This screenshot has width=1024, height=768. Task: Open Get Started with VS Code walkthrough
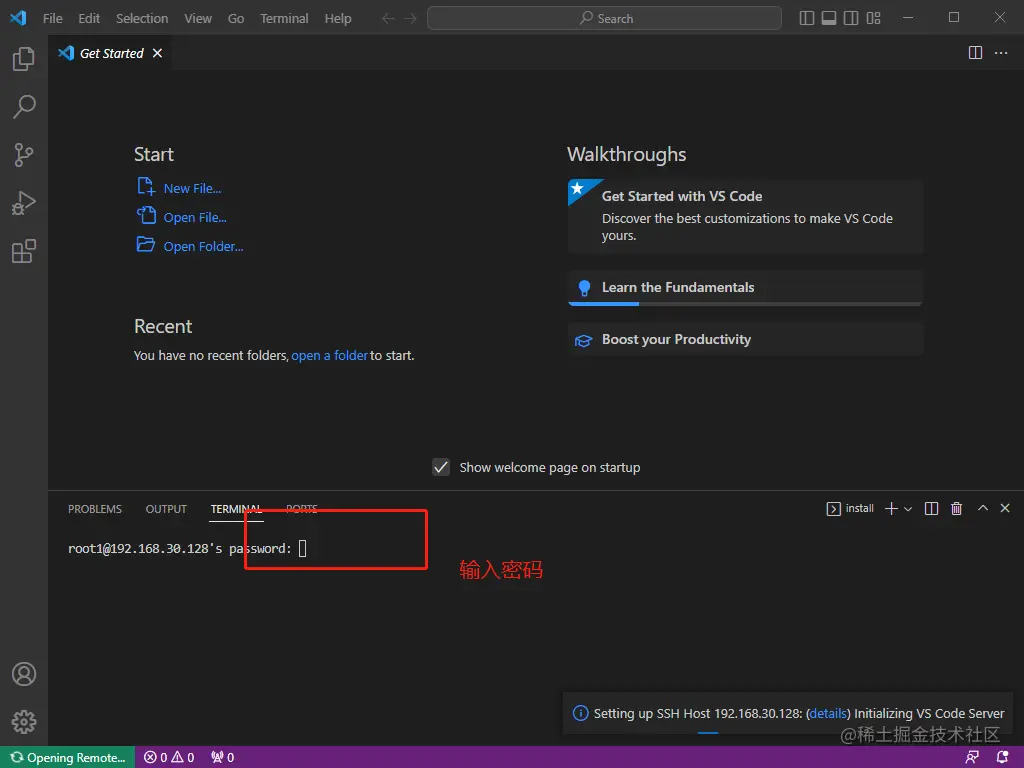pos(745,216)
